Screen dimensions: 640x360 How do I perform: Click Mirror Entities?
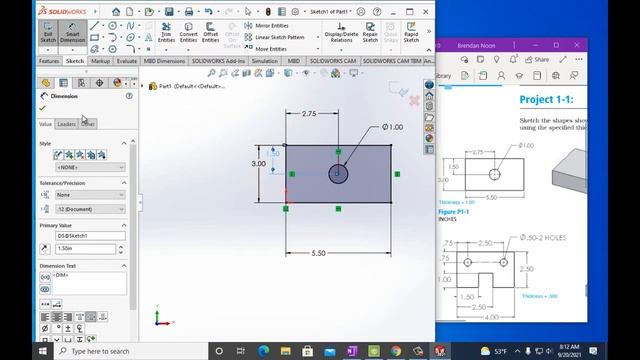coord(267,26)
